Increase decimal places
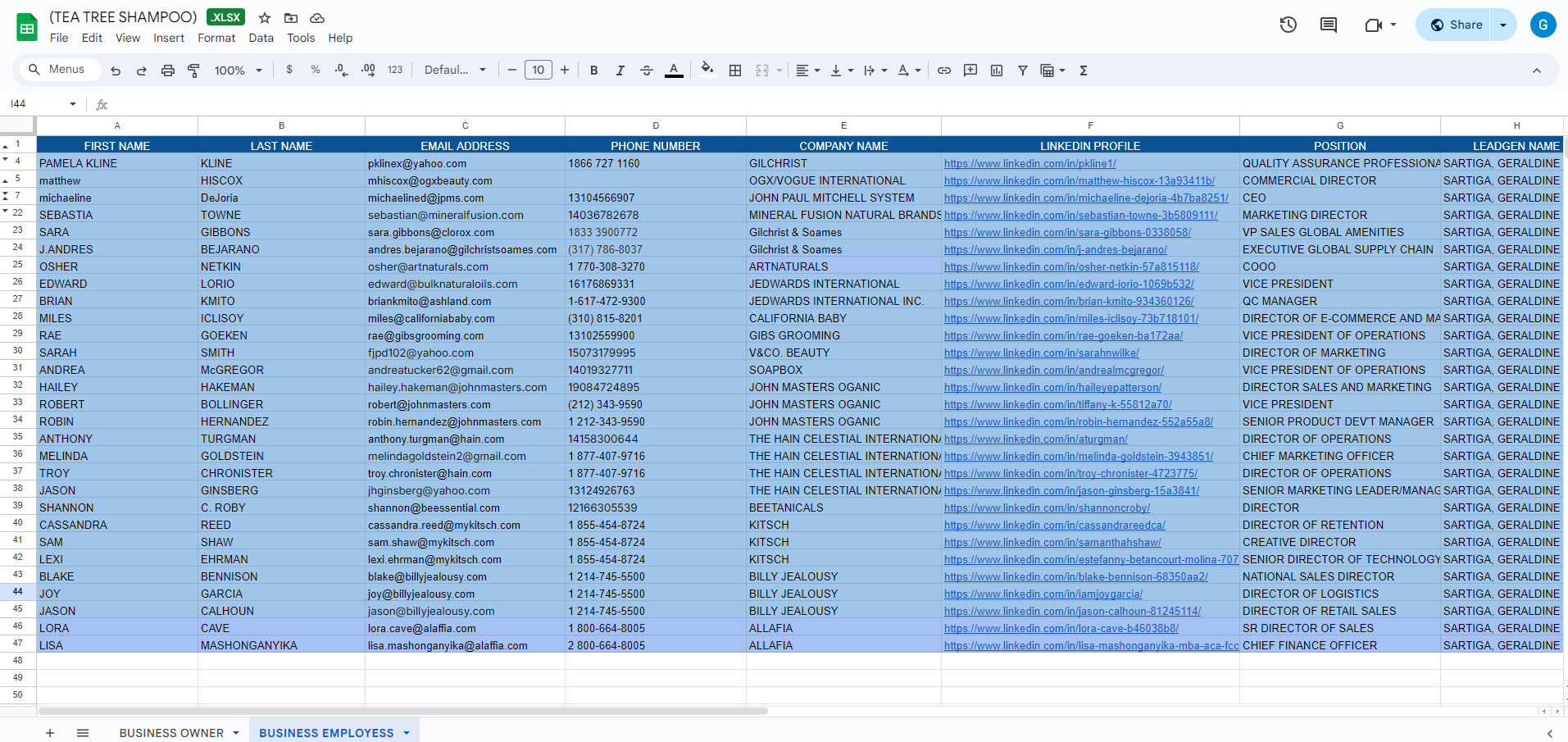The height and width of the screenshot is (742, 1568). click(x=369, y=71)
